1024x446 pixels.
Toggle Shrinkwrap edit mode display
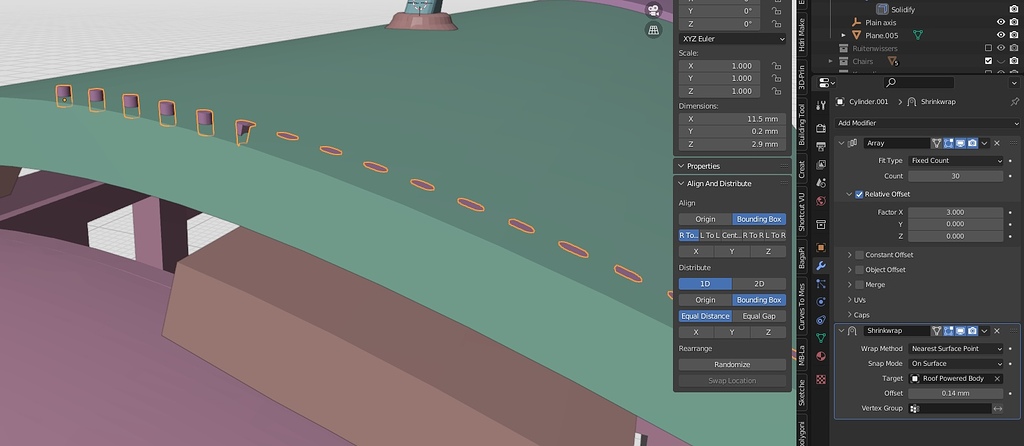(948, 331)
